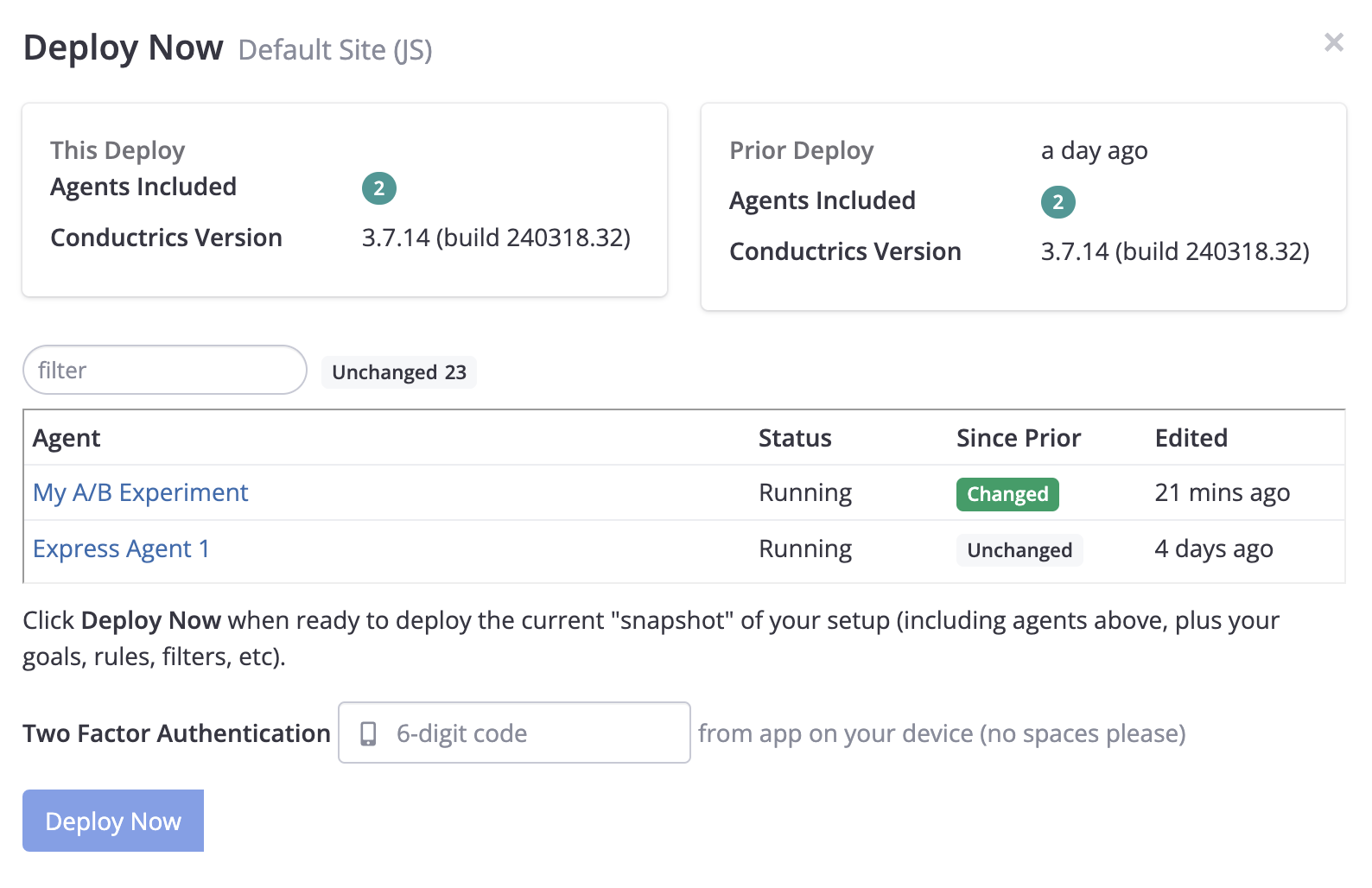1372x888 pixels.
Task: Click the Edited column header
Action: [x=1191, y=439]
